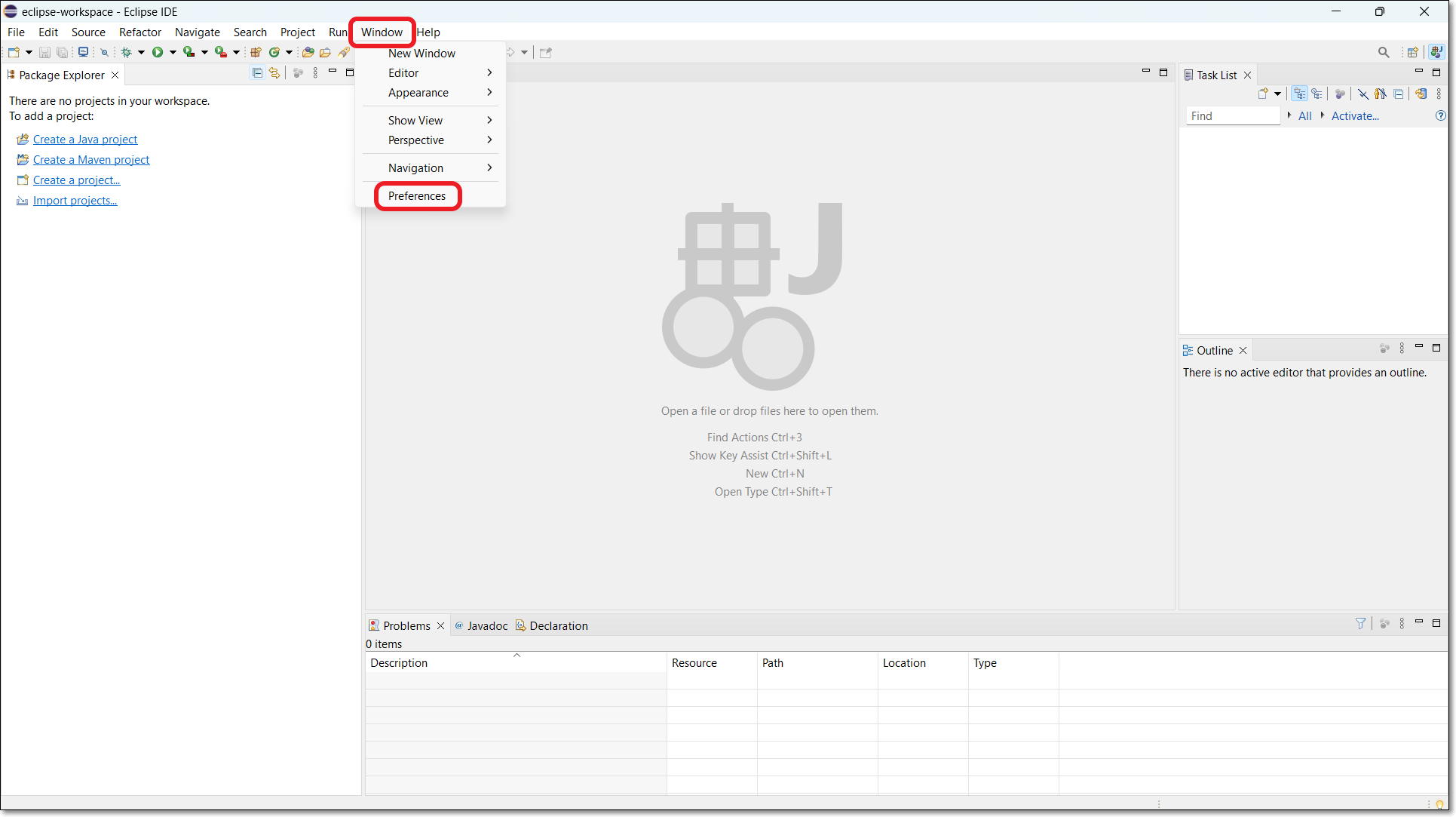The image size is (1456, 817).
Task: Click the Open Type toolbar icon
Action: click(x=308, y=52)
